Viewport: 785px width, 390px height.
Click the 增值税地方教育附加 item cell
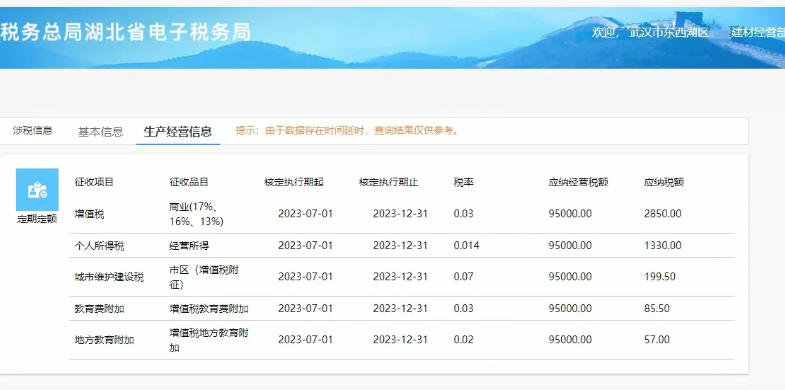(209, 340)
